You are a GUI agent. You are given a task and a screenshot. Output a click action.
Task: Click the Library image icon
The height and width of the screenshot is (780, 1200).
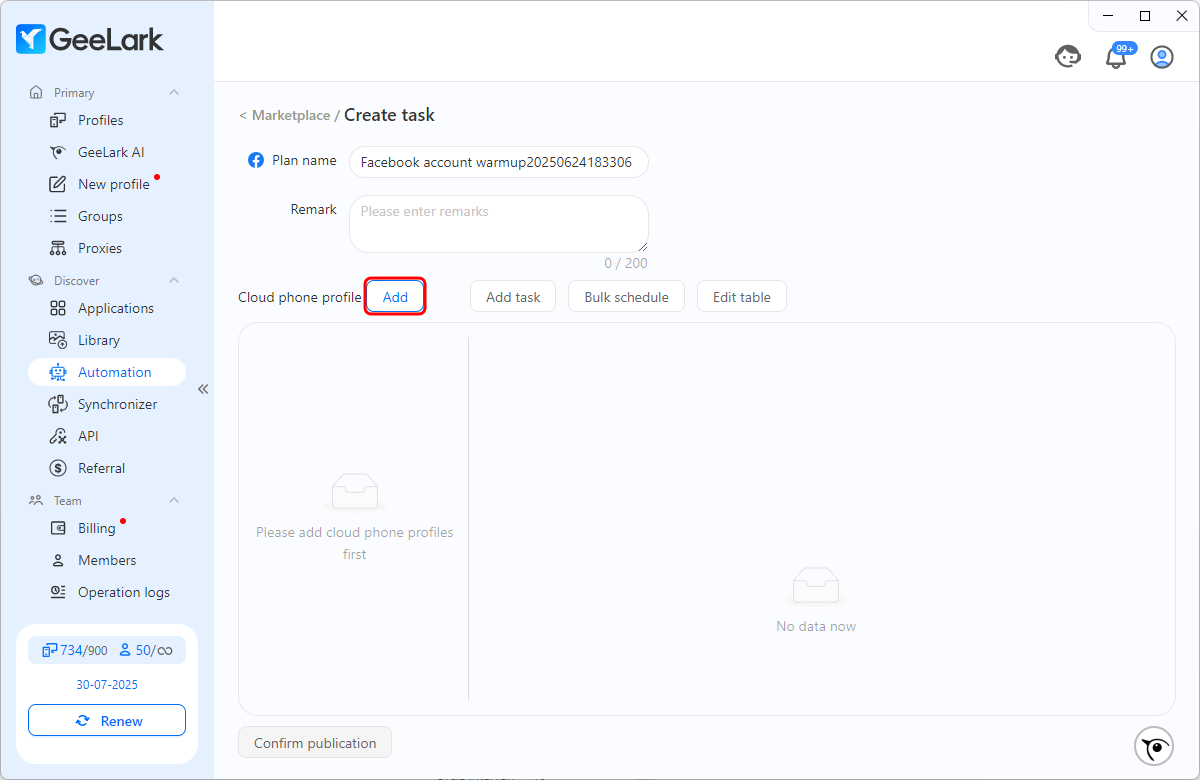[x=58, y=340]
